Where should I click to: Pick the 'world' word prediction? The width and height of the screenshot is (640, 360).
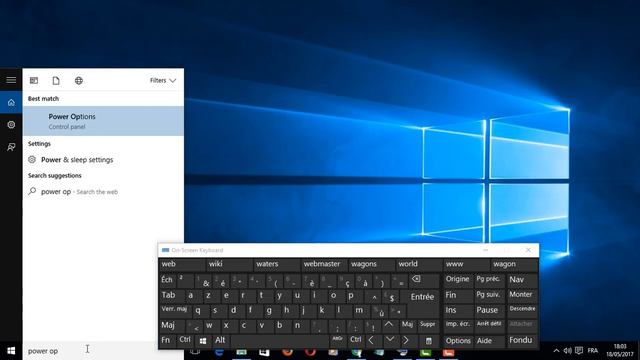pyautogui.click(x=419, y=264)
